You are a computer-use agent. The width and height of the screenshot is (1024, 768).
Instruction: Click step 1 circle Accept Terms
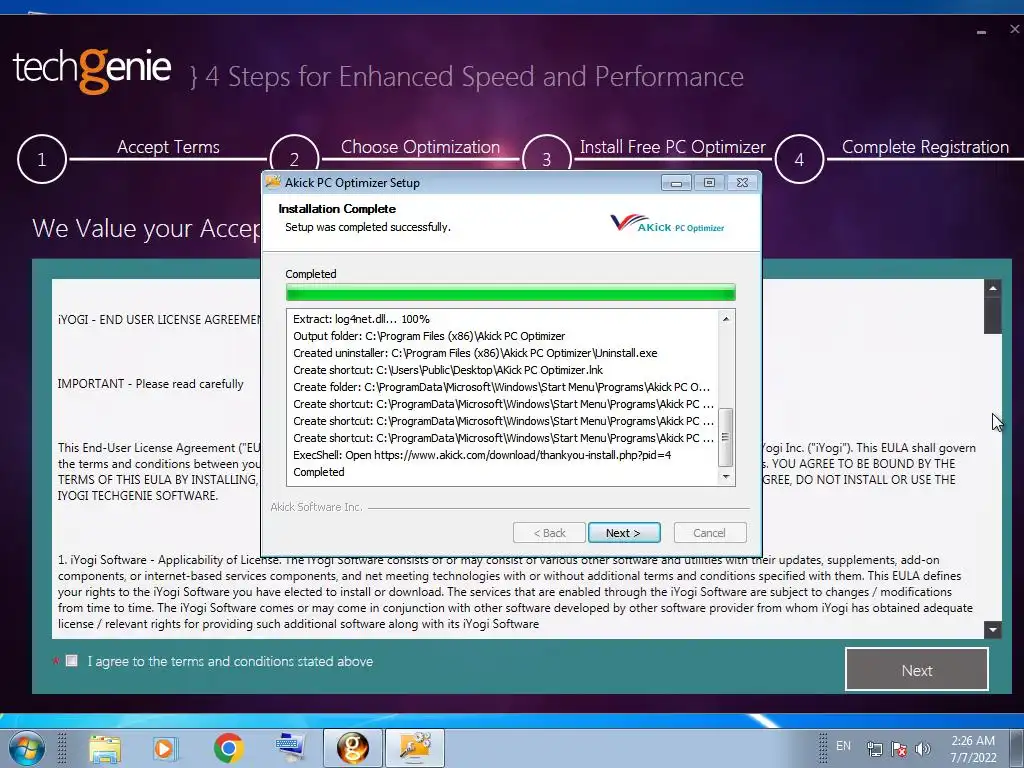[x=42, y=159]
